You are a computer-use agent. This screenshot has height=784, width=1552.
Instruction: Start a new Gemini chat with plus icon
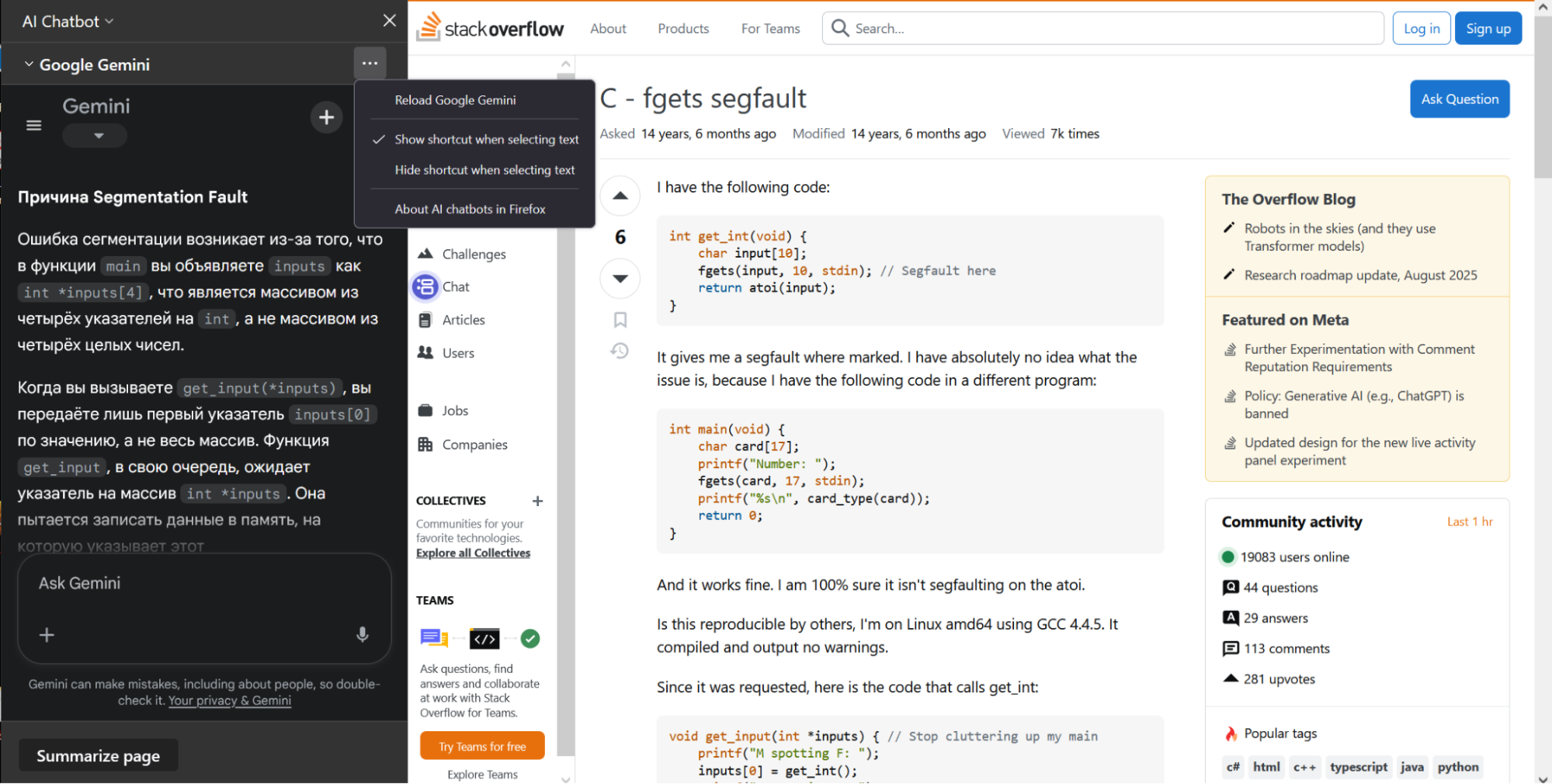tap(326, 117)
